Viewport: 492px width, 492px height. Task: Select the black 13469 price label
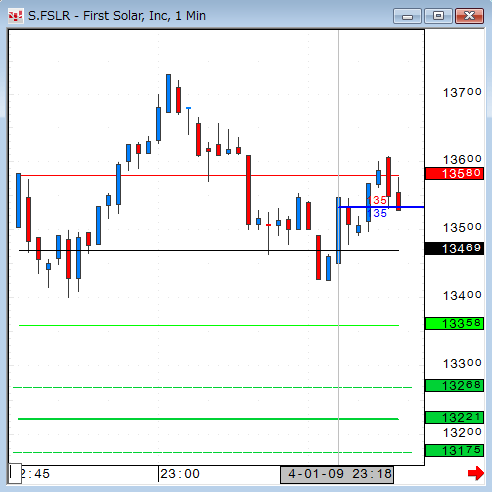pos(454,249)
